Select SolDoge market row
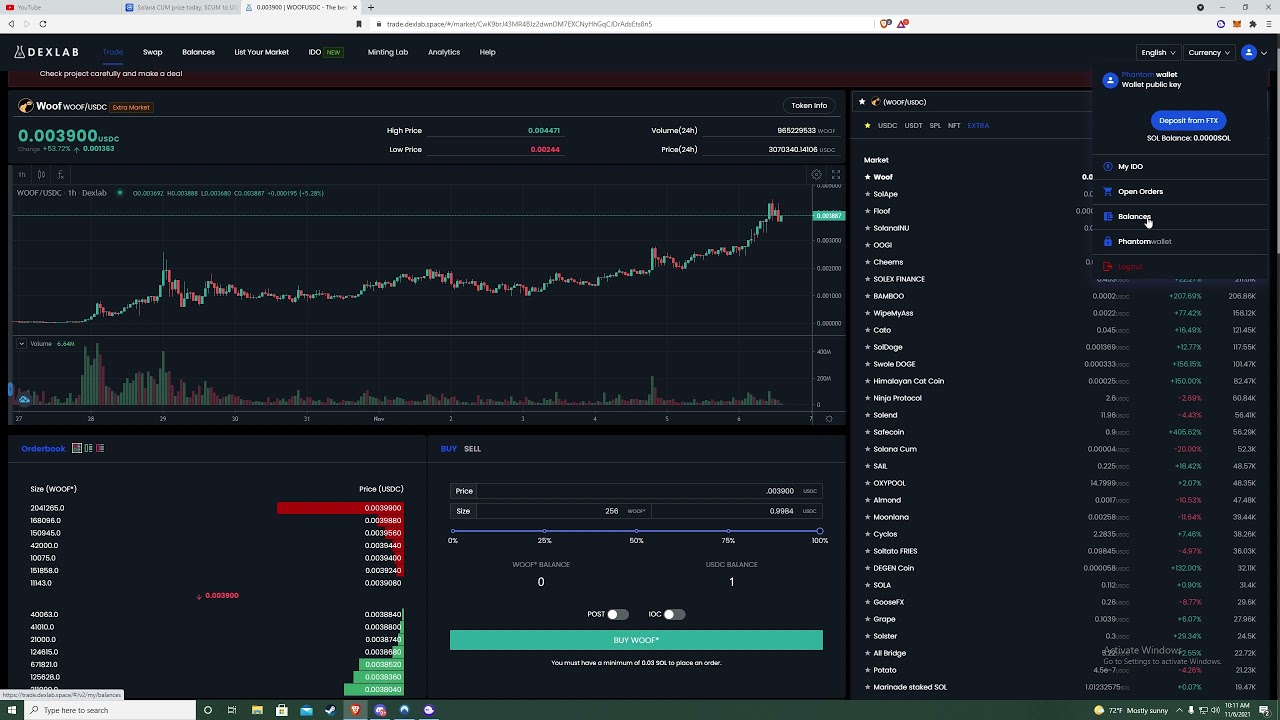This screenshot has height=720, width=1280. pos(1060,347)
